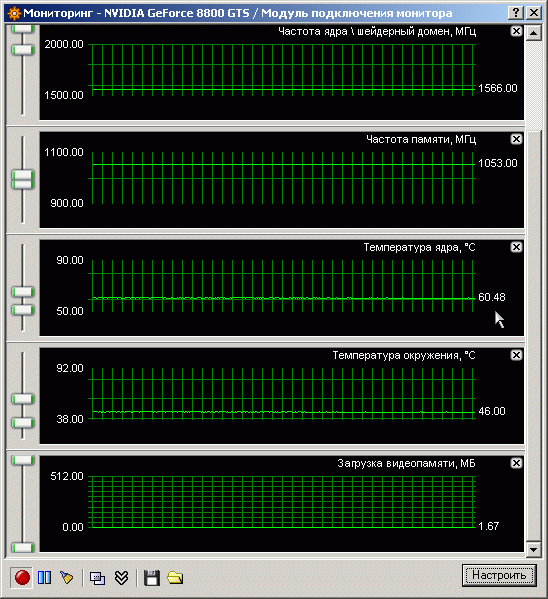Click the scrollbar down arrow
Screen dimensions: 548x599
coord(533,550)
